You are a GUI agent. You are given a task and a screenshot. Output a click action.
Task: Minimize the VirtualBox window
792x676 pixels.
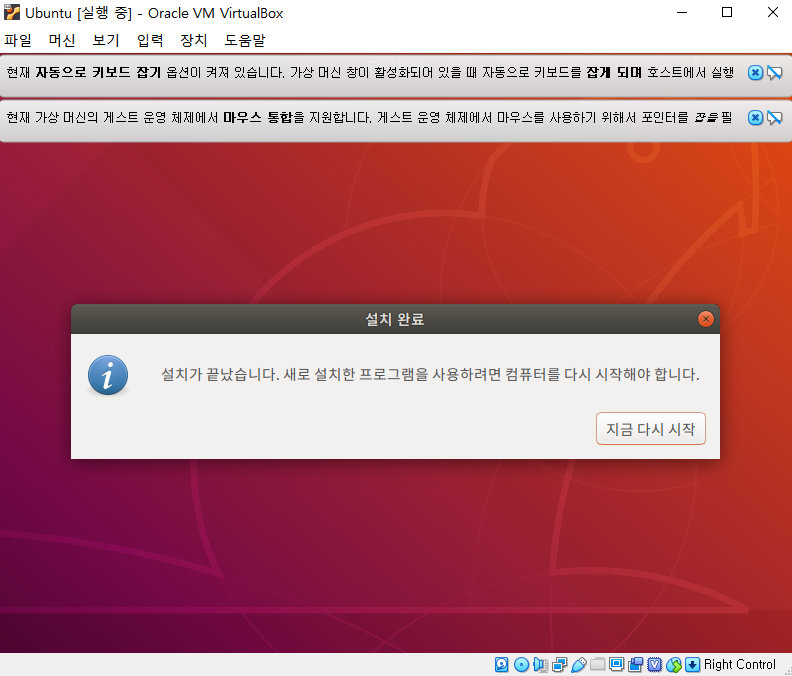click(x=682, y=12)
